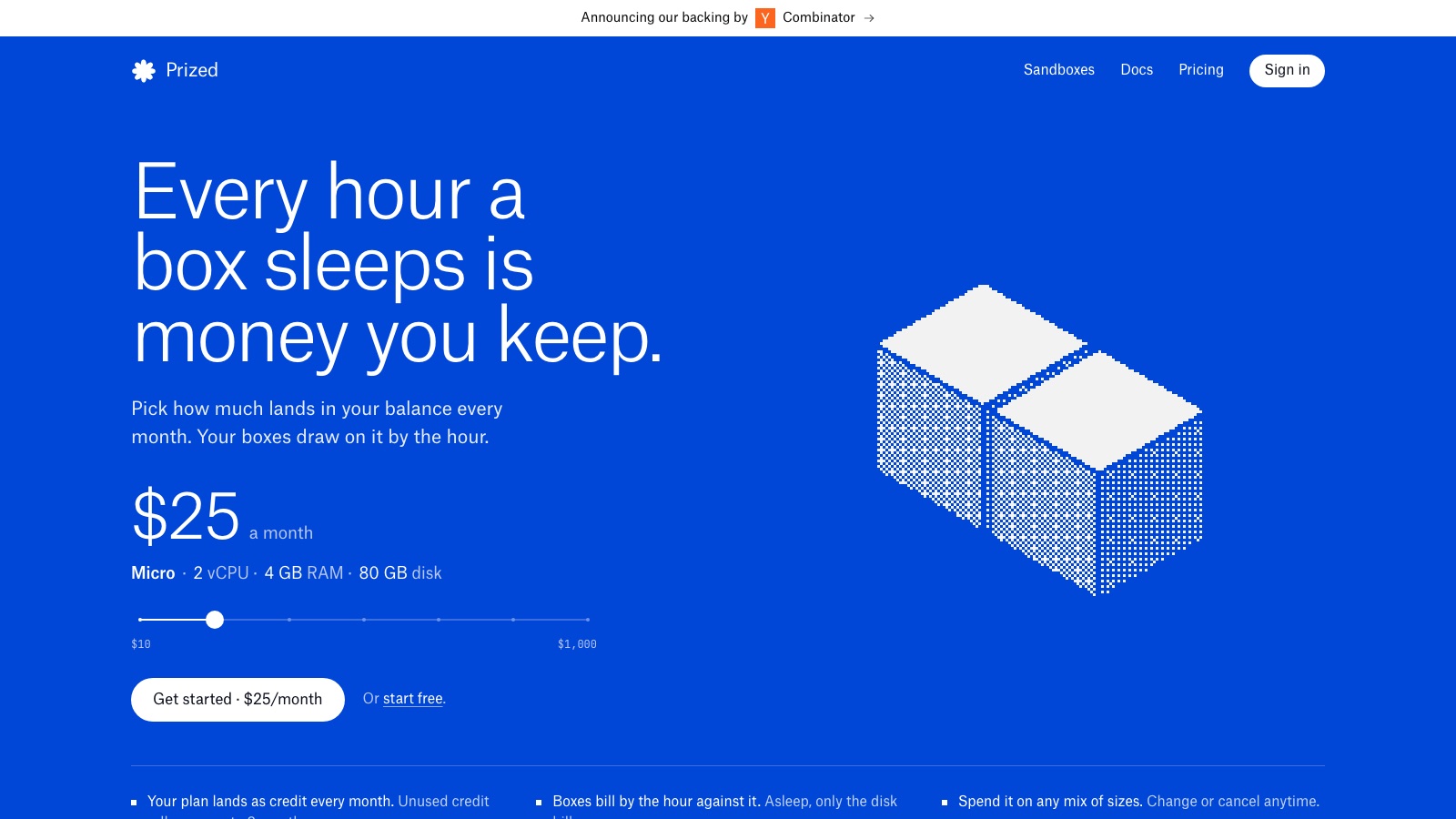Click the 4 GB RAM spec
The image size is (1456, 819).
(304, 573)
